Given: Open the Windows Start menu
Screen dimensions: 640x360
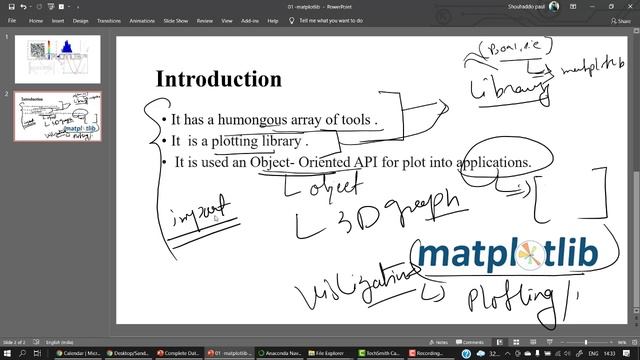Looking at the screenshot, I should [7, 353].
